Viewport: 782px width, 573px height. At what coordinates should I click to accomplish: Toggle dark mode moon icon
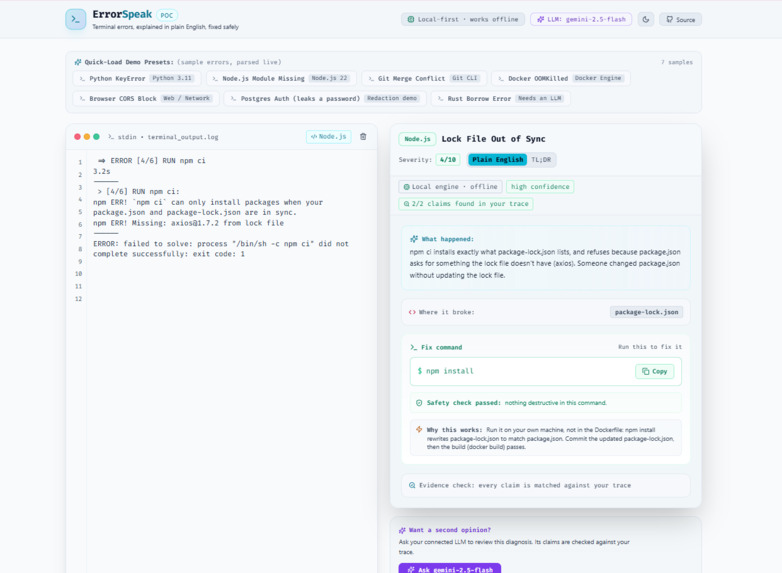point(646,19)
